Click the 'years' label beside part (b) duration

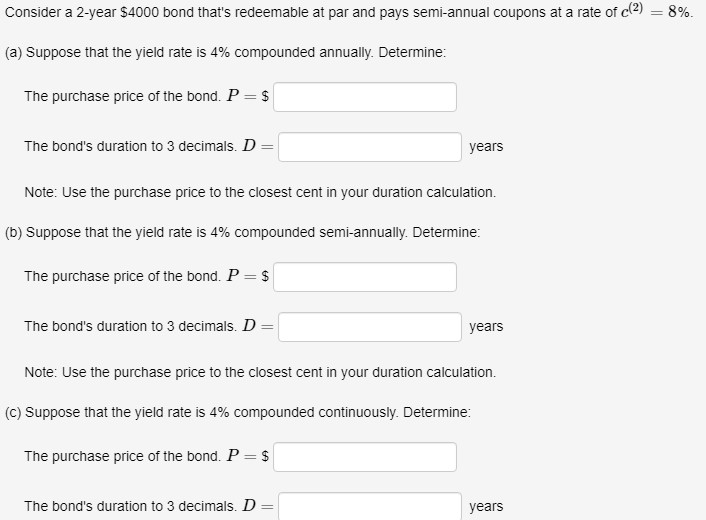click(486, 326)
